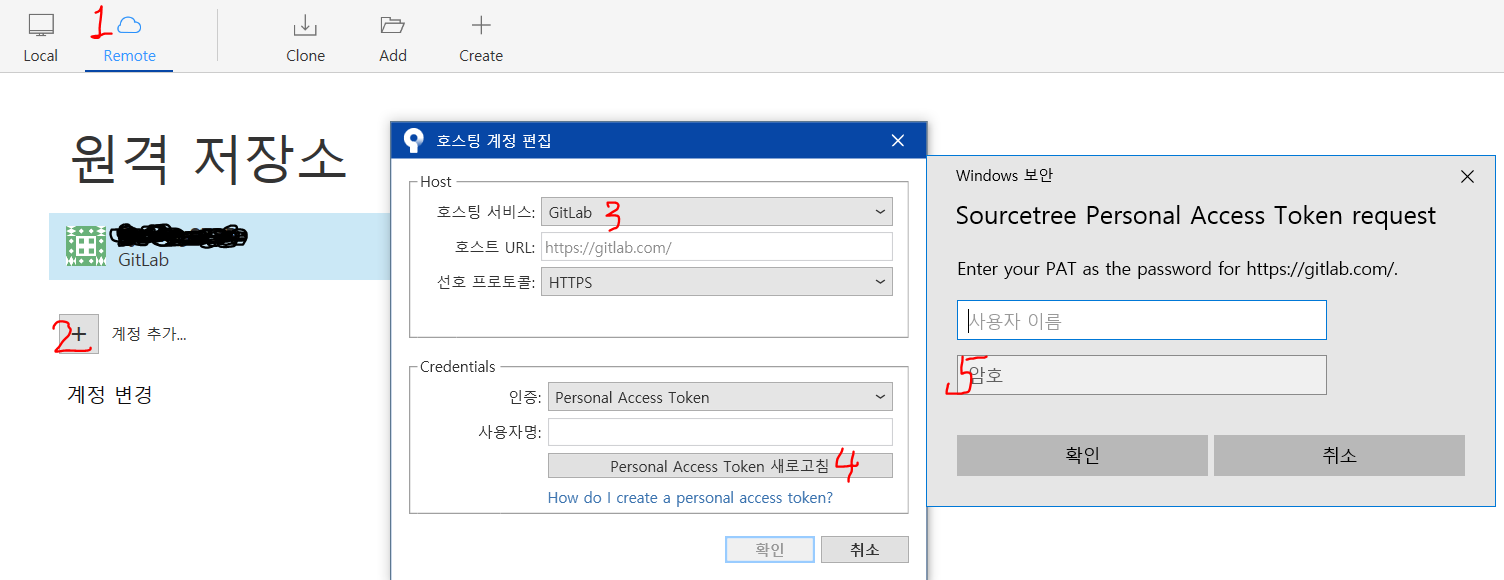This screenshot has width=1504, height=580.
Task: Click the Sourcetree Personal Access Token request title
Action: click(1196, 215)
